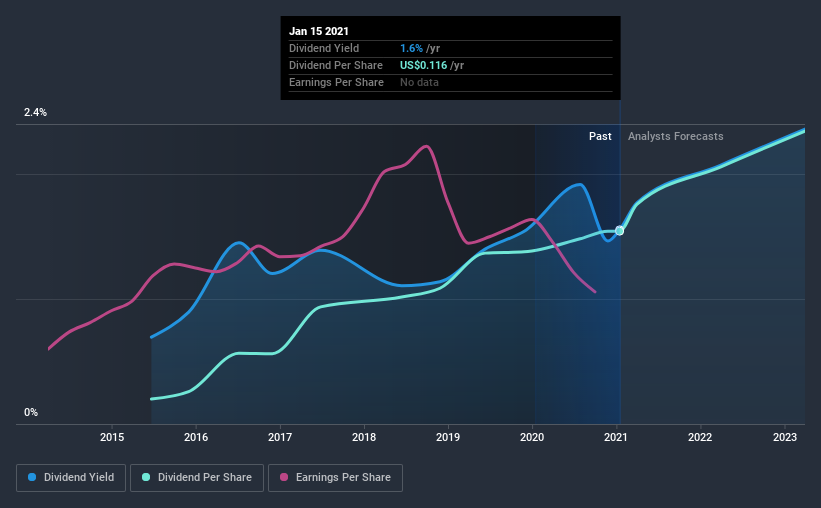Click the Jan 15 2021 tooltip date
This screenshot has width=821, height=508.
318,31
